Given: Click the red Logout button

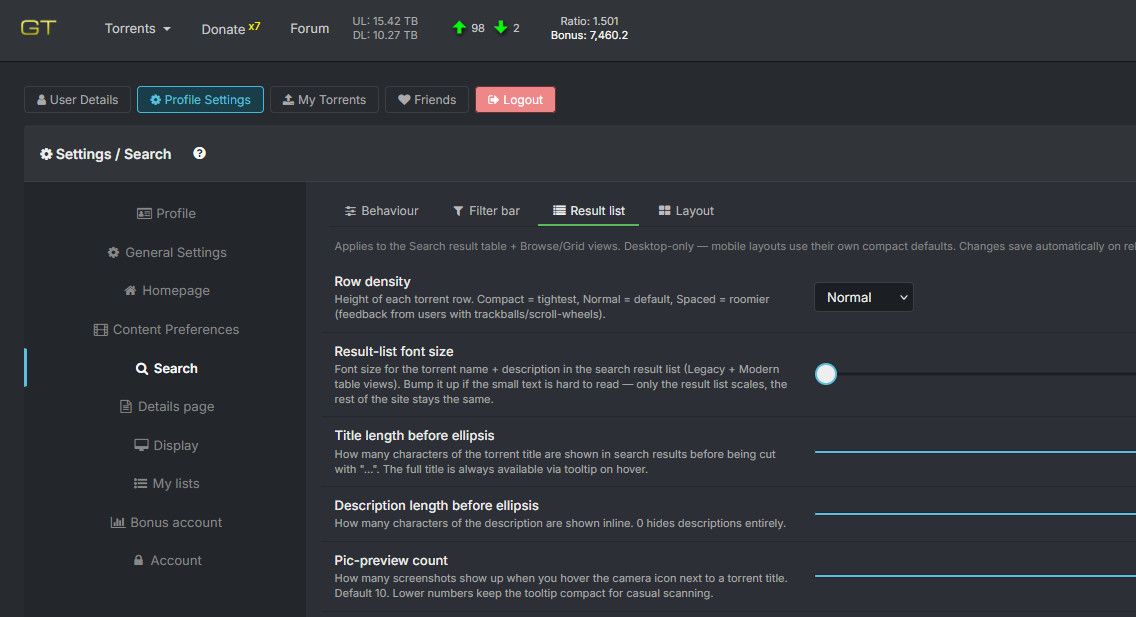Looking at the screenshot, I should tap(515, 100).
